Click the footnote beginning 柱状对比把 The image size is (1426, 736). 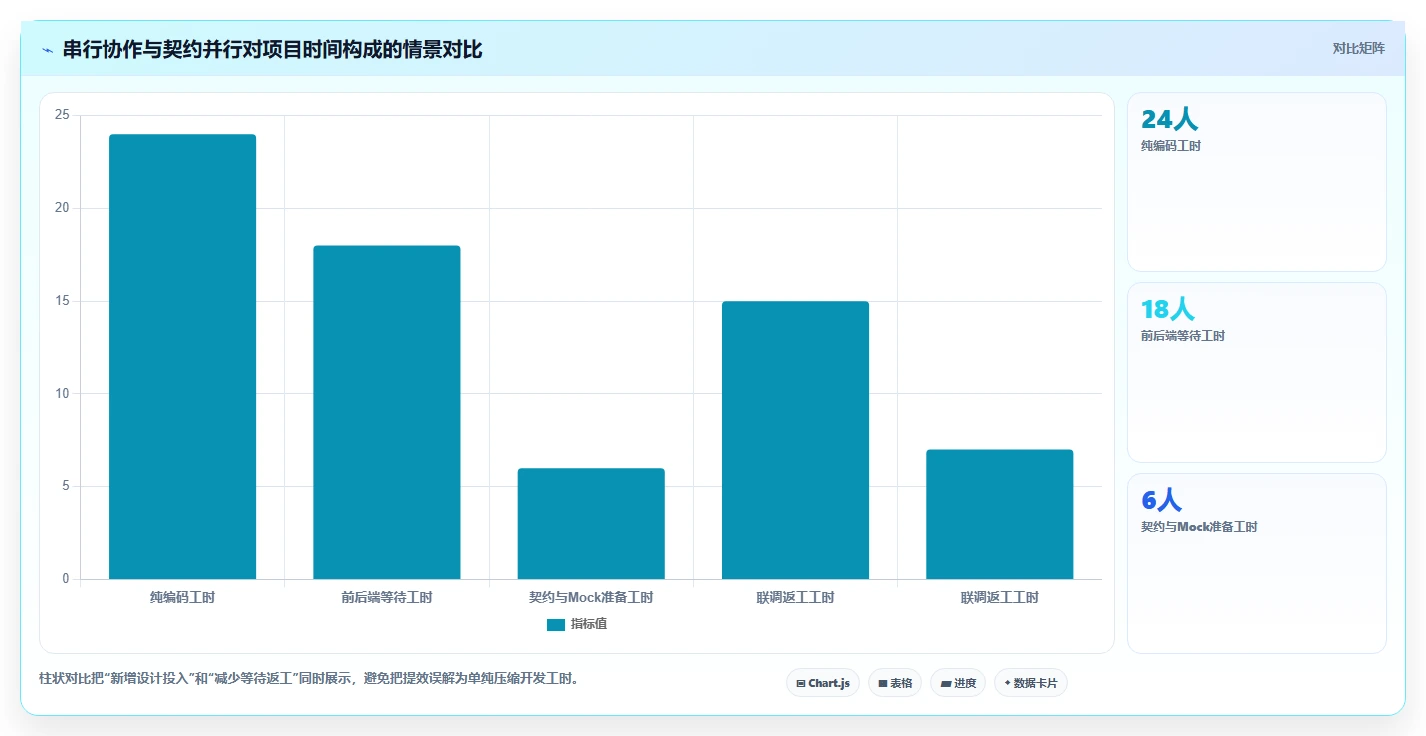pyautogui.click(x=308, y=679)
